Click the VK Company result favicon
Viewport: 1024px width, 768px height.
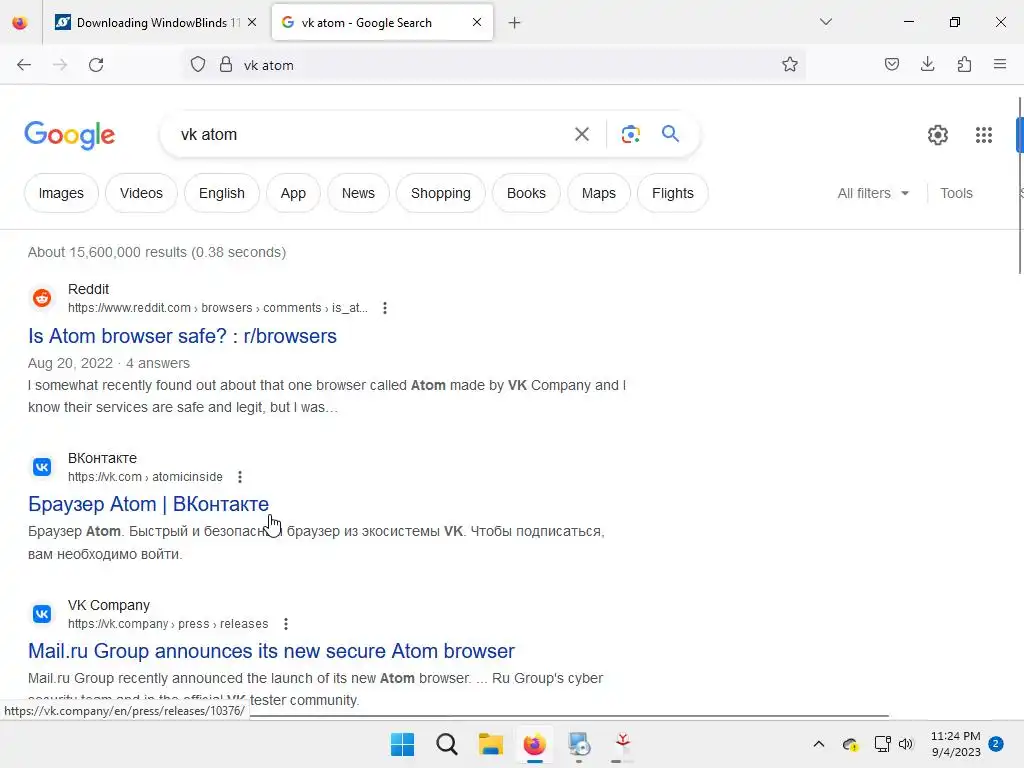(42, 614)
